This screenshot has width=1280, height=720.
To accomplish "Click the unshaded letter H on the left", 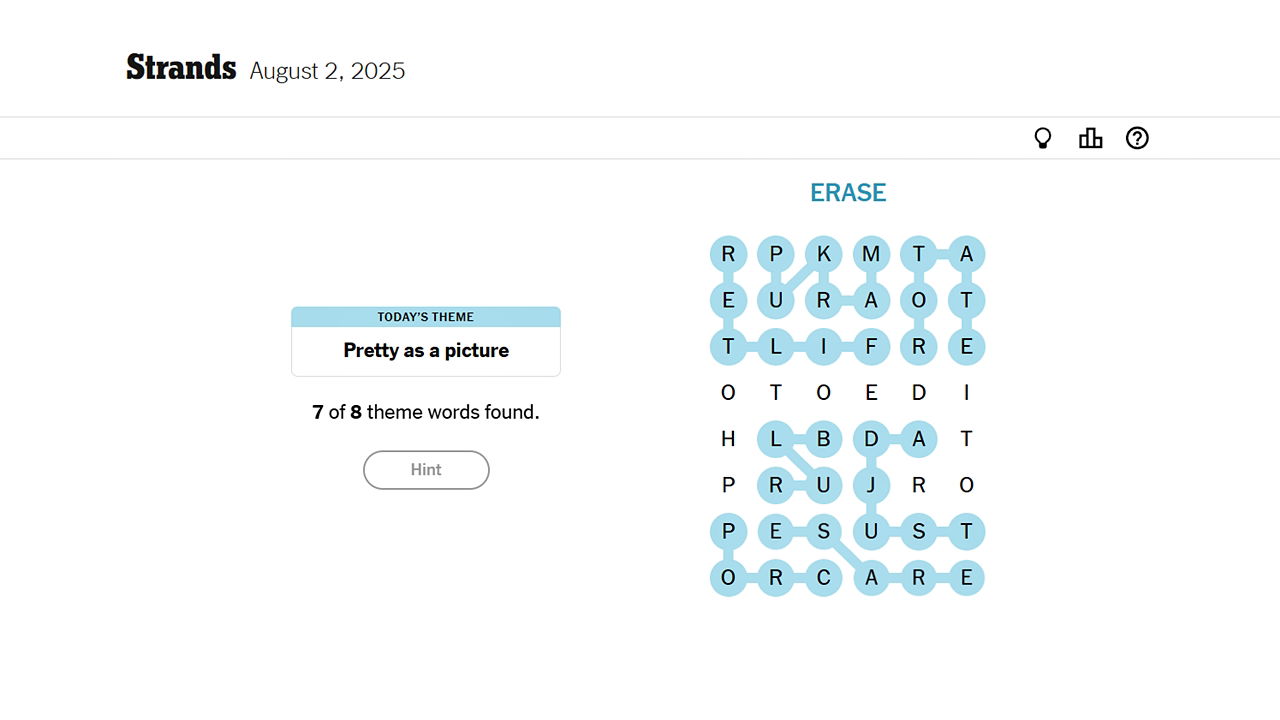I will pos(728,439).
